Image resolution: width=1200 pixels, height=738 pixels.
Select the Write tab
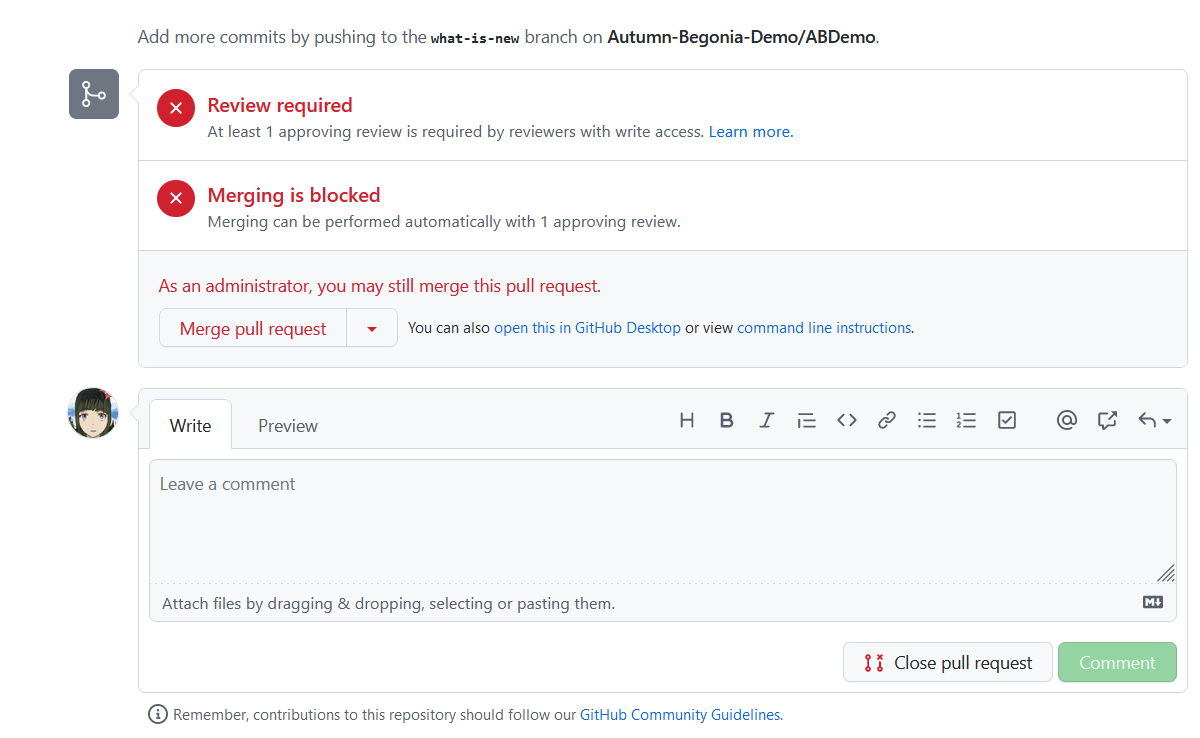(190, 425)
